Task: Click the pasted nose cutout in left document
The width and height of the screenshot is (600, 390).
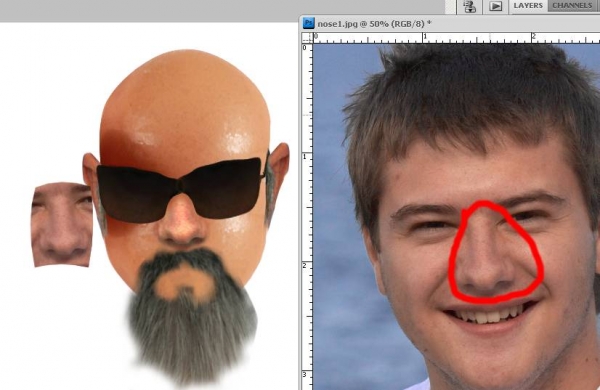Action: (62, 224)
